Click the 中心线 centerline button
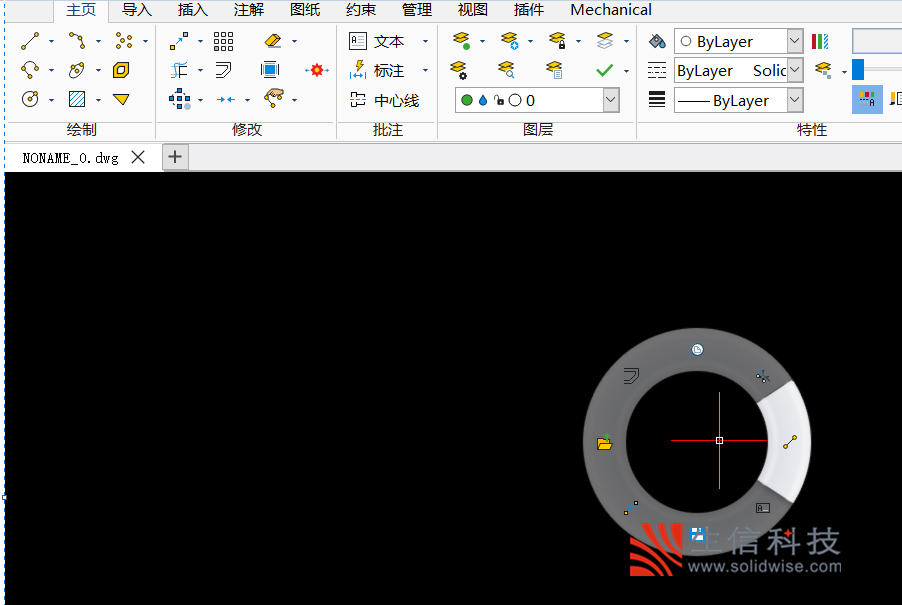This screenshot has width=902, height=605. pos(385,100)
